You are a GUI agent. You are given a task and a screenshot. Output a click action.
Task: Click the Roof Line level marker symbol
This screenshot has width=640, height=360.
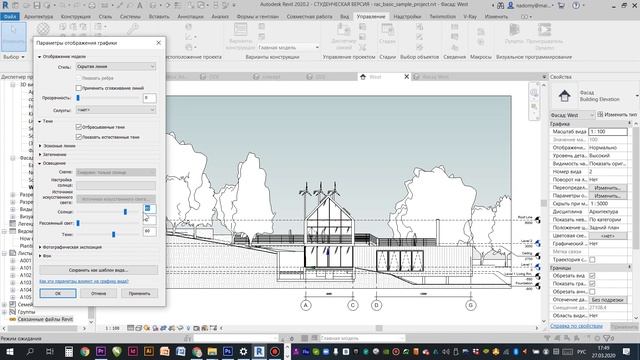538,220
